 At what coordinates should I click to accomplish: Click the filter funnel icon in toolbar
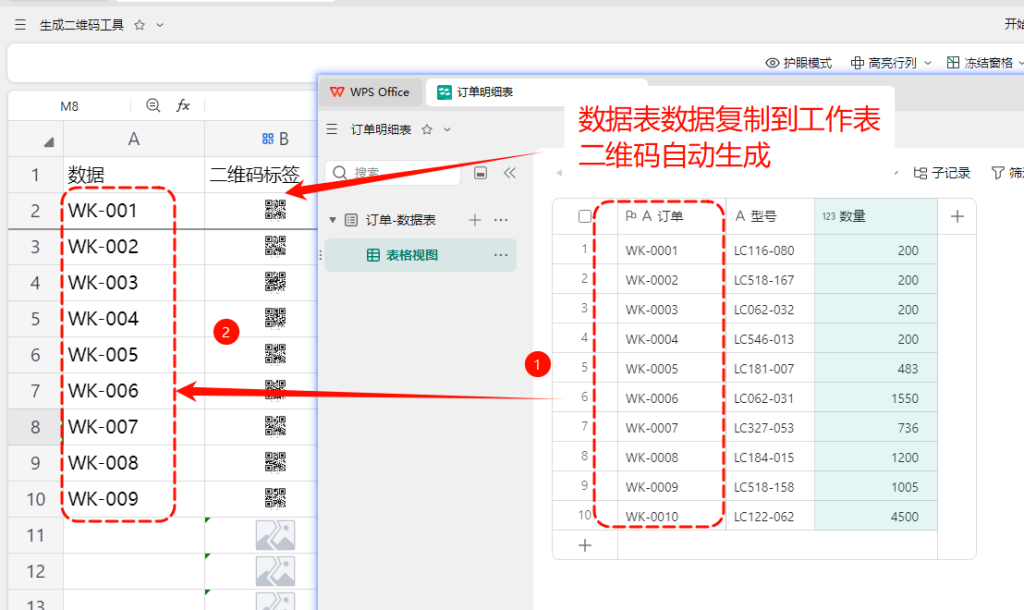998,173
